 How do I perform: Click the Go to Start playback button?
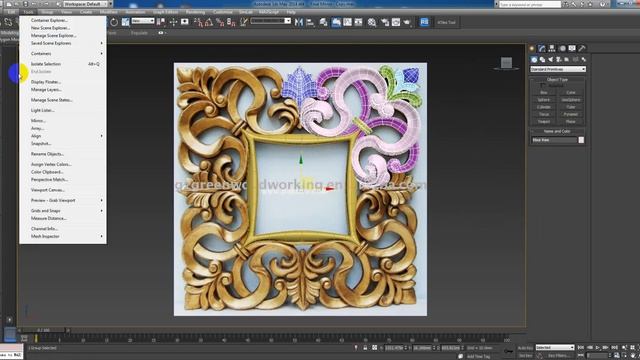pos(581,347)
